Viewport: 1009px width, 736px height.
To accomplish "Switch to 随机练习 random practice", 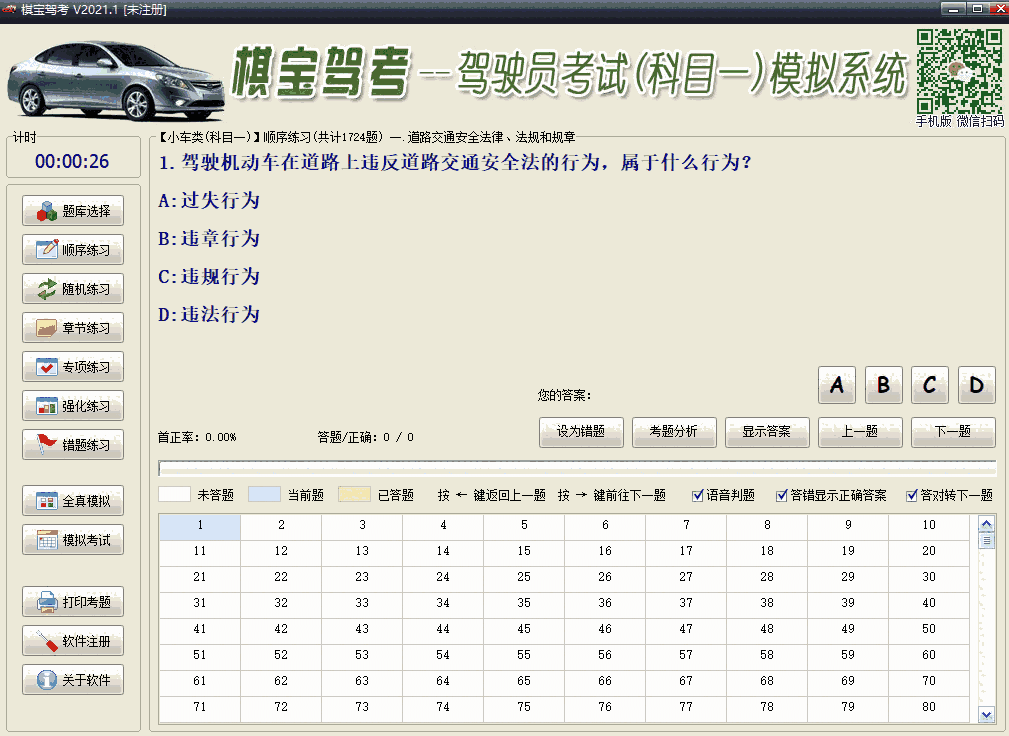I will pyautogui.click(x=71, y=288).
